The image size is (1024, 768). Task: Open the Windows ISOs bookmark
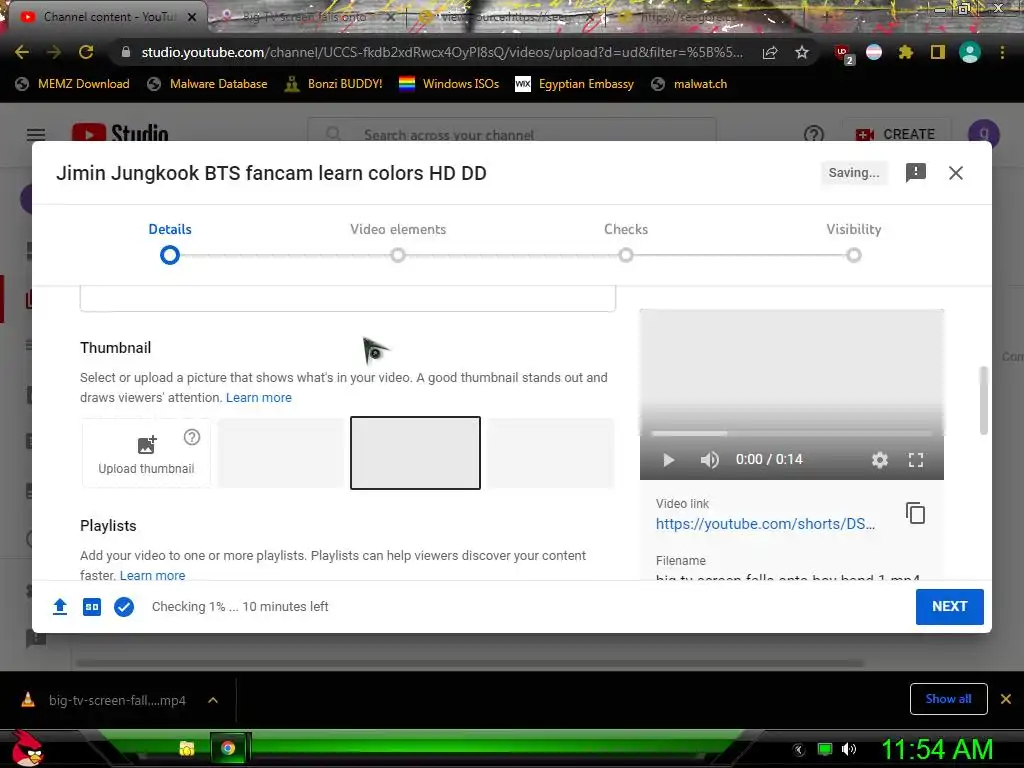tap(449, 84)
